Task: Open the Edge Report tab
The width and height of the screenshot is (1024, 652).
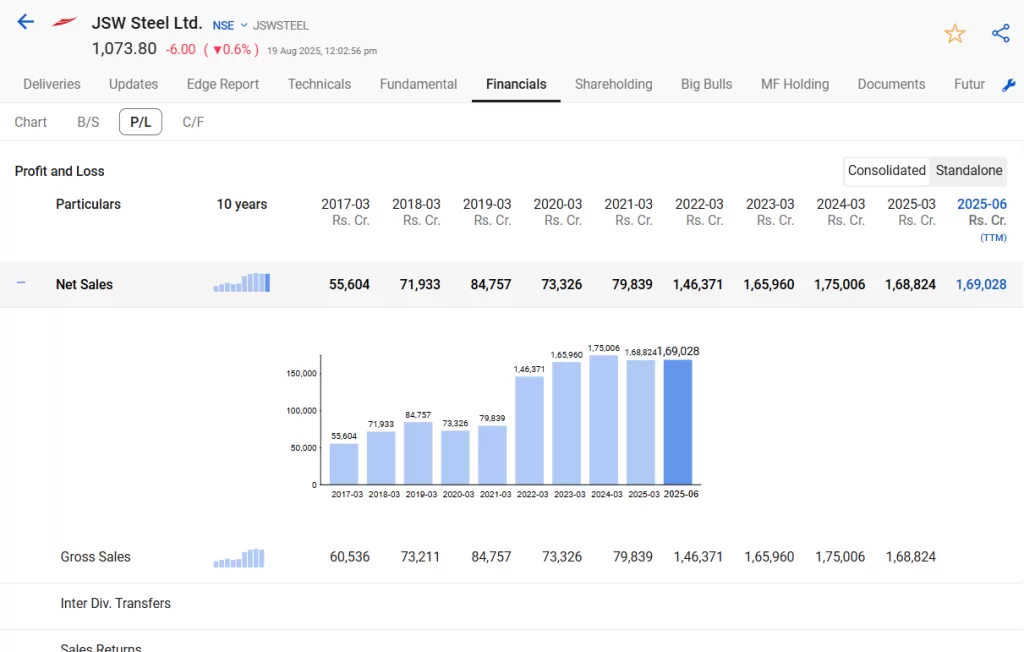Action: pos(223,84)
